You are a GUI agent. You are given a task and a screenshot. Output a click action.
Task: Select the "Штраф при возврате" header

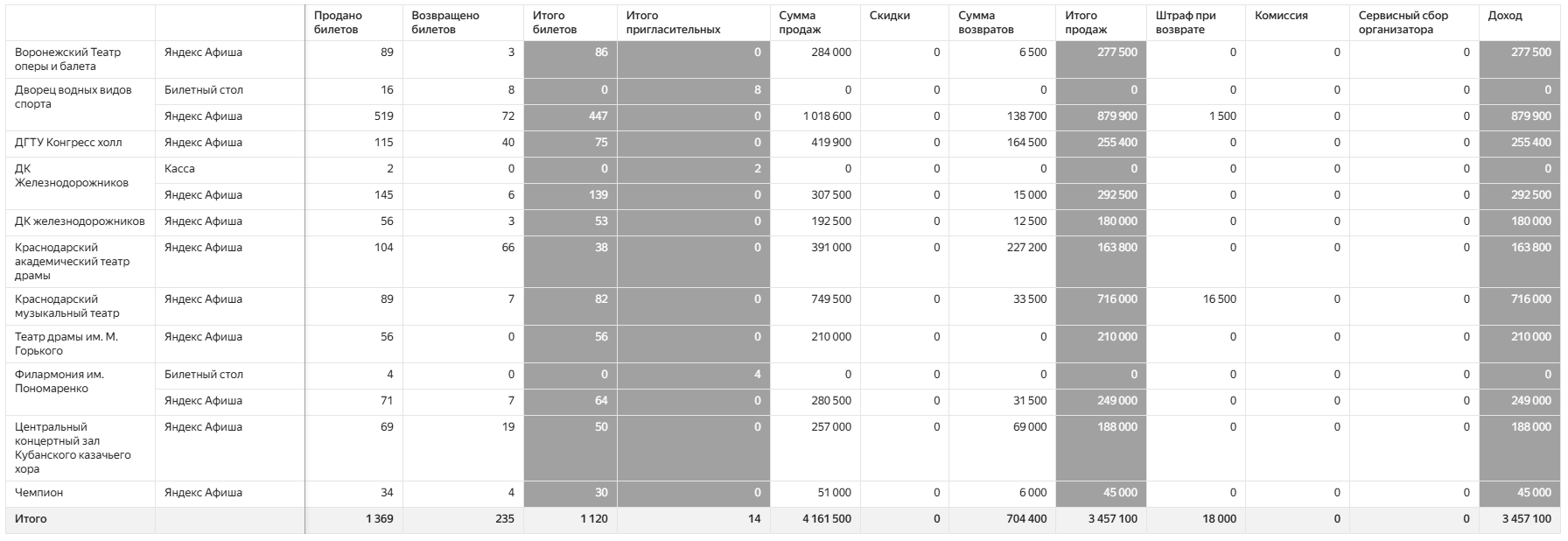tap(1185, 22)
